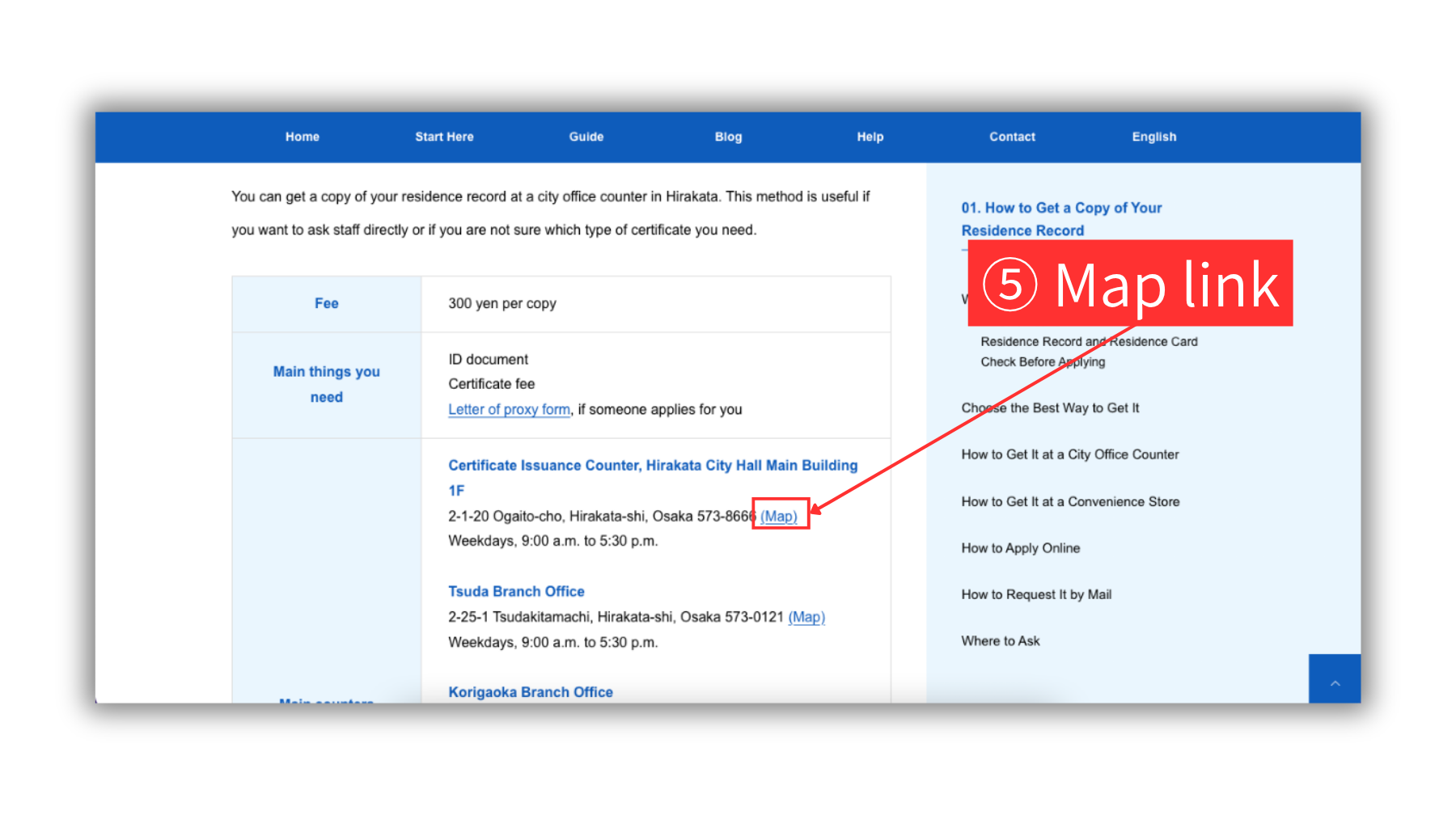The height and width of the screenshot is (815, 1456).
Task: Click the intro paragraph starting 'You can get a copy'
Action: coord(551,213)
